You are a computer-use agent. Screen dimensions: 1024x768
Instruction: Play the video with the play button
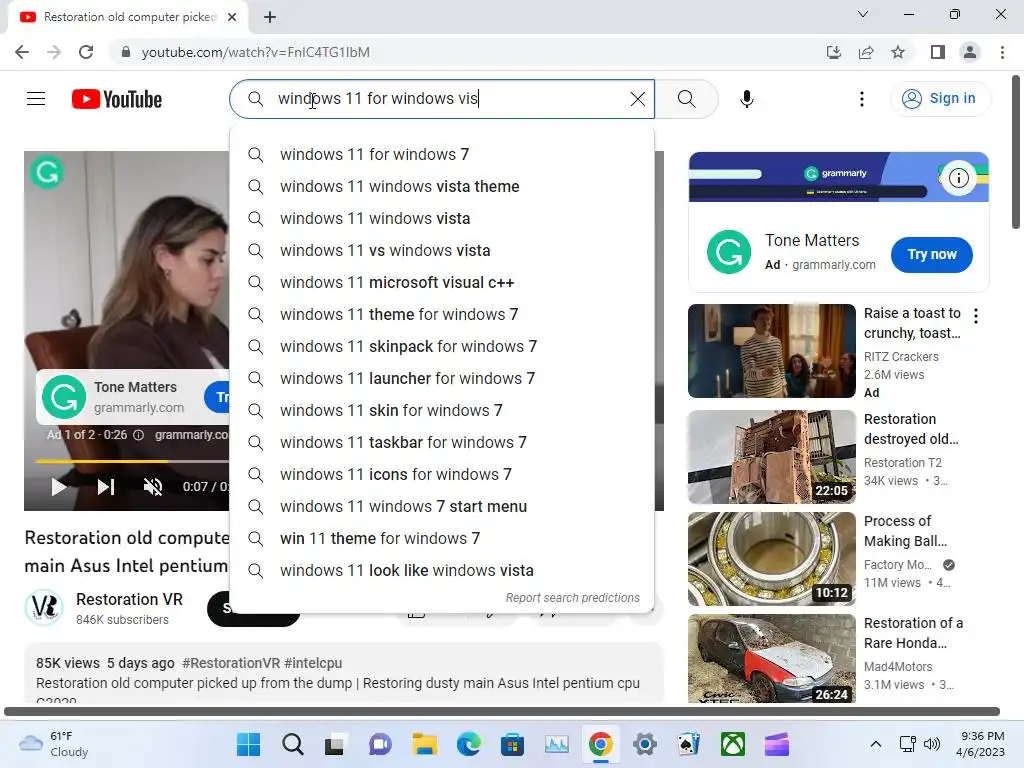pyautogui.click(x=58, y=487)
